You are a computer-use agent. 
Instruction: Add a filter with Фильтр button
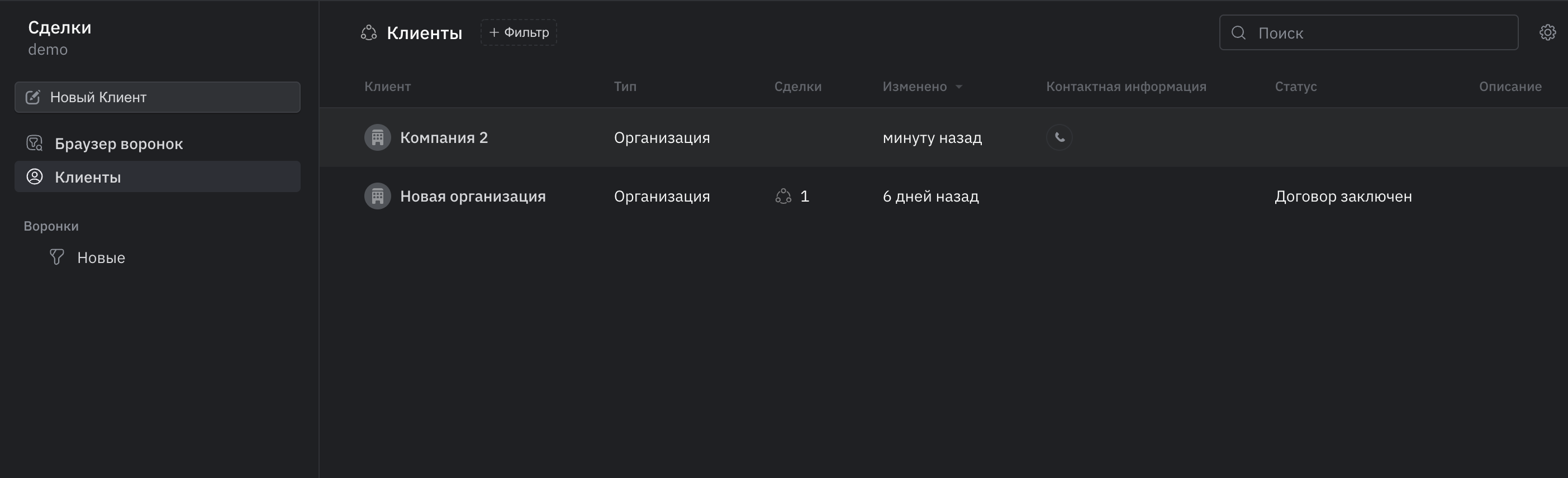click(519, 32)
